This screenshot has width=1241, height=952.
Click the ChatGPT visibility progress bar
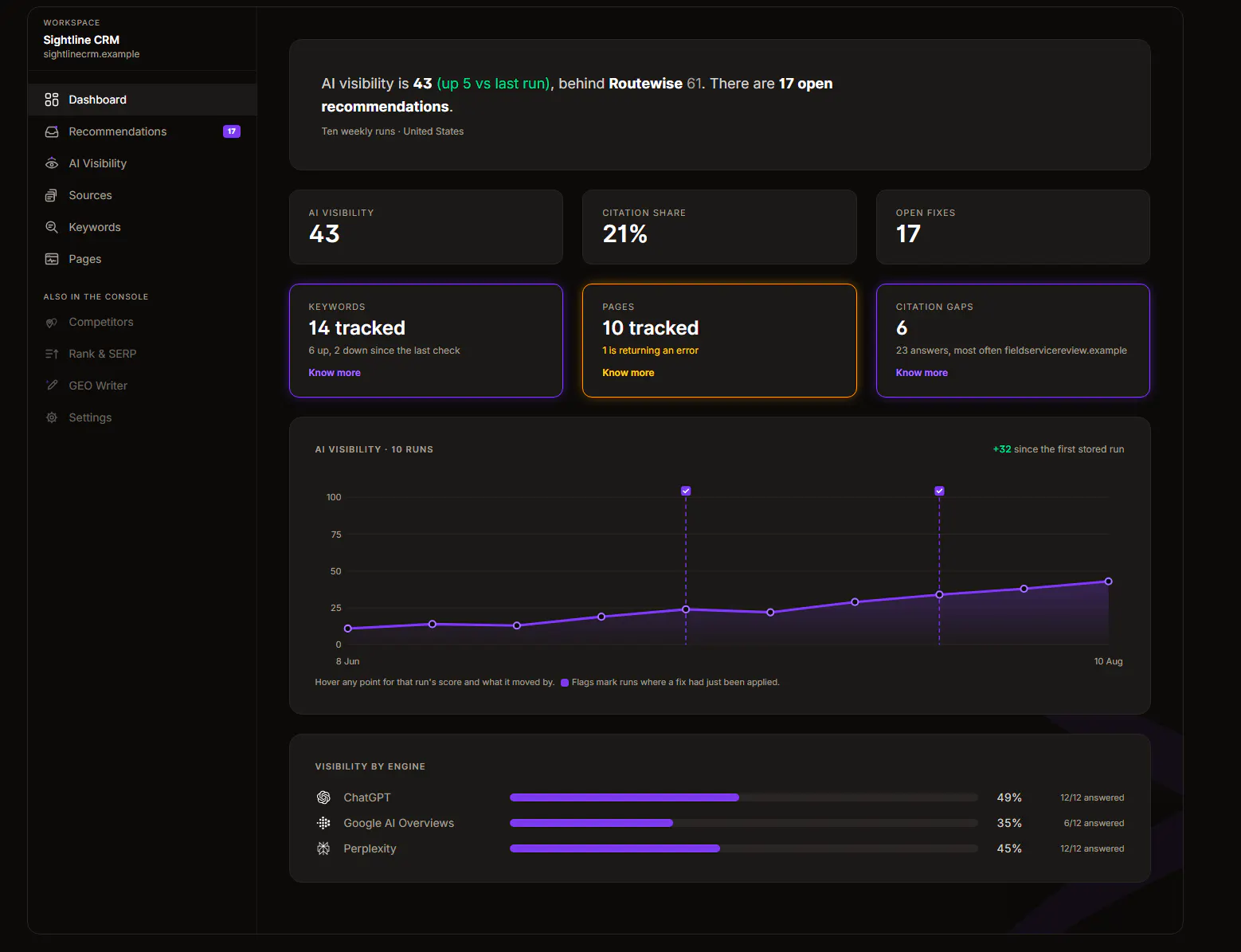pyautogui.click(x=744, y=797)
